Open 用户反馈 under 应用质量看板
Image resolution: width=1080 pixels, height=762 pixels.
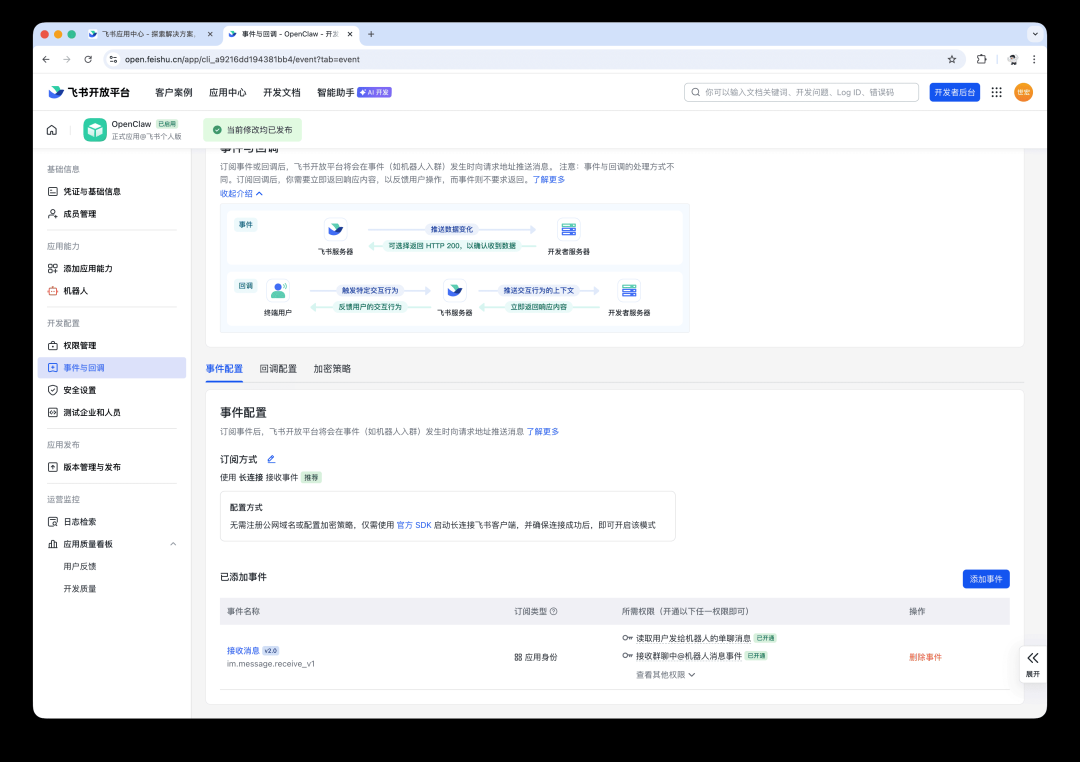[x=80, y=566]
